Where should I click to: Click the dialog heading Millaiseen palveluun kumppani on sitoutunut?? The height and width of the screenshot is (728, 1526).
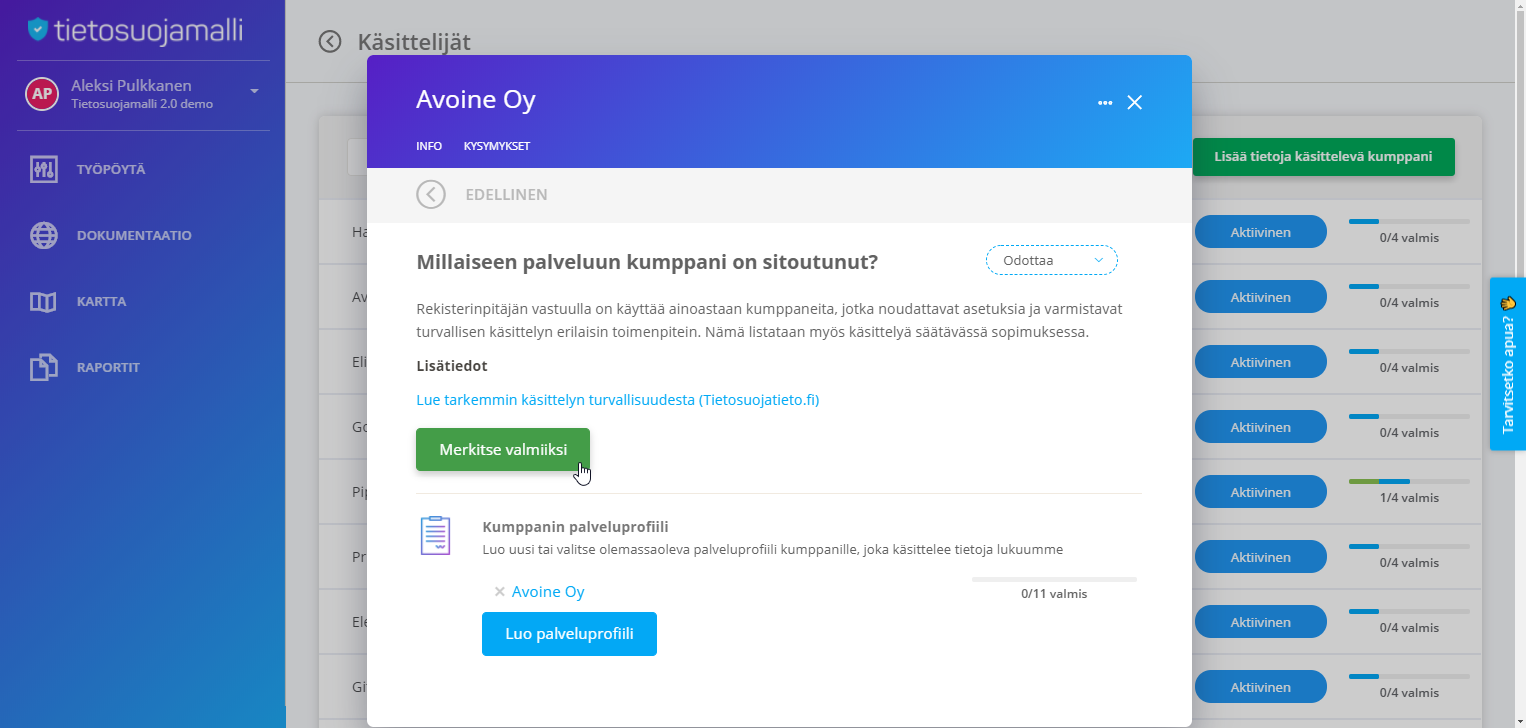(647, 262)
